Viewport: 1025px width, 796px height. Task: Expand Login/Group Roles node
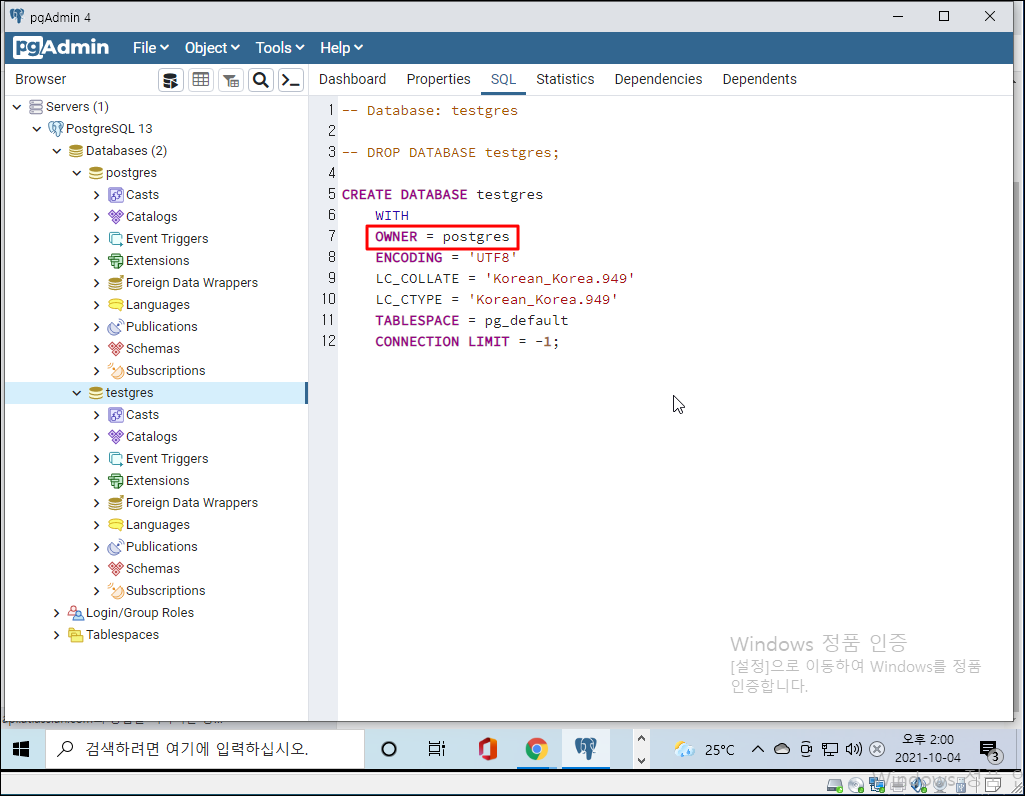click(x=57, y=613)
